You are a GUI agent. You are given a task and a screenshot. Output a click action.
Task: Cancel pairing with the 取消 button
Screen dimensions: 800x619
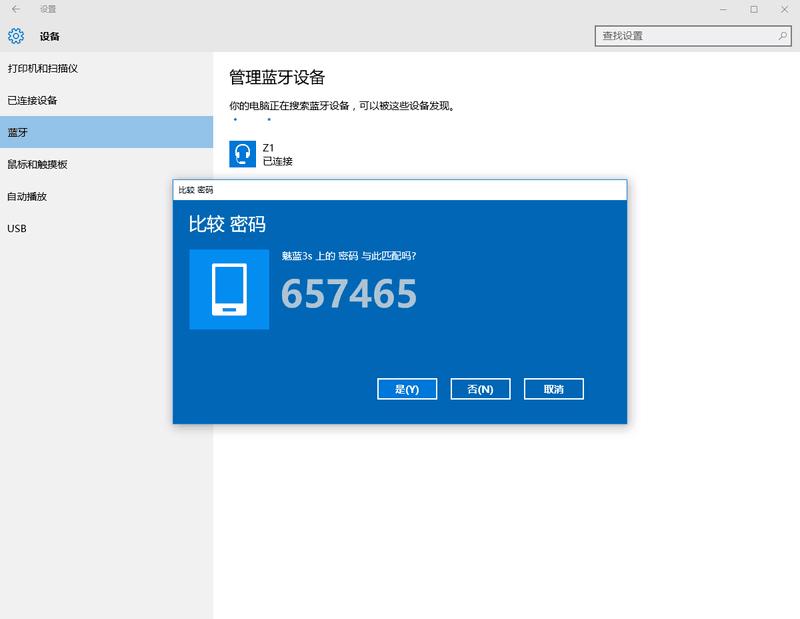click(x=552, y=389)
